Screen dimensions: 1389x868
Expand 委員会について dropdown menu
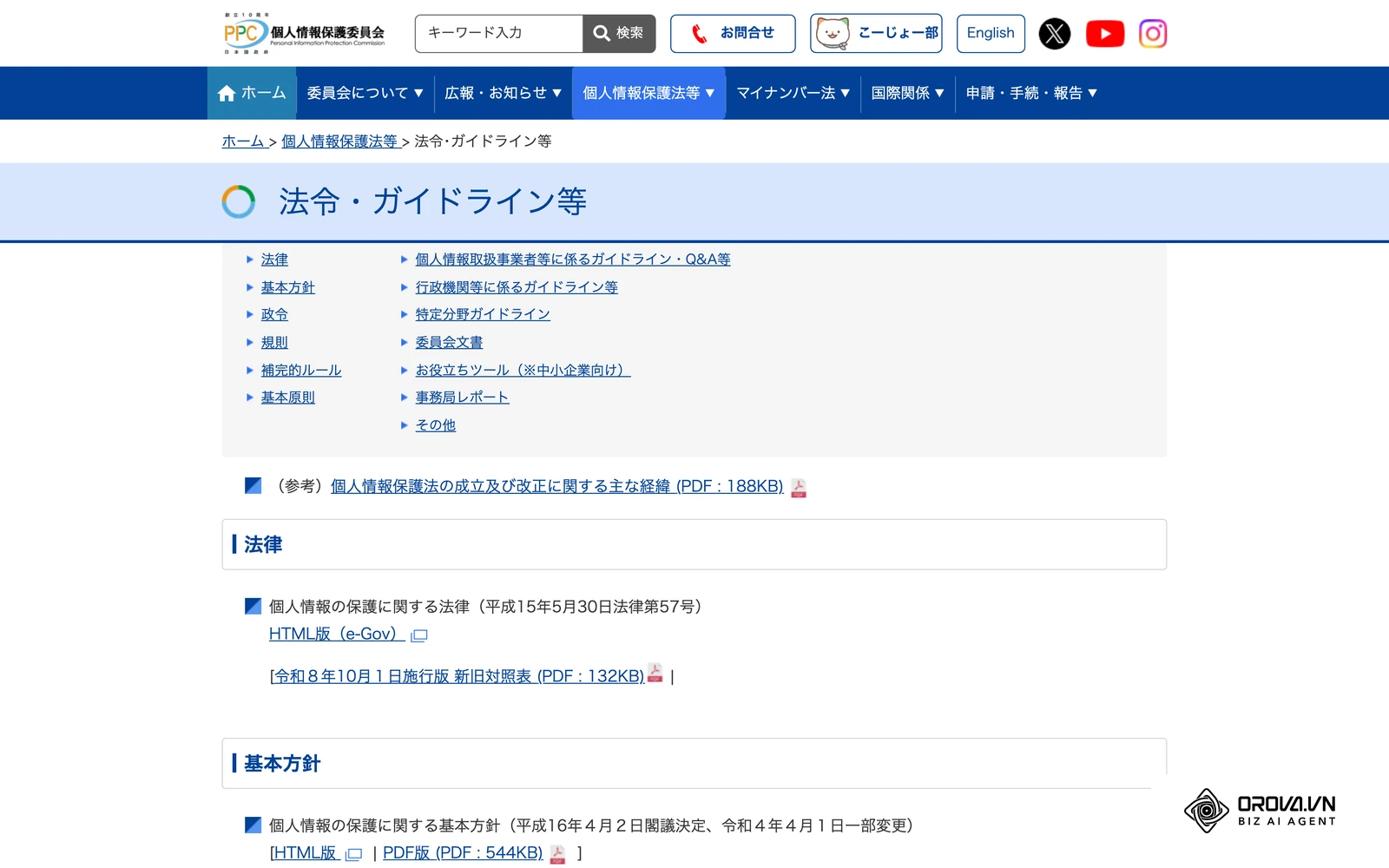coord(365,93)
